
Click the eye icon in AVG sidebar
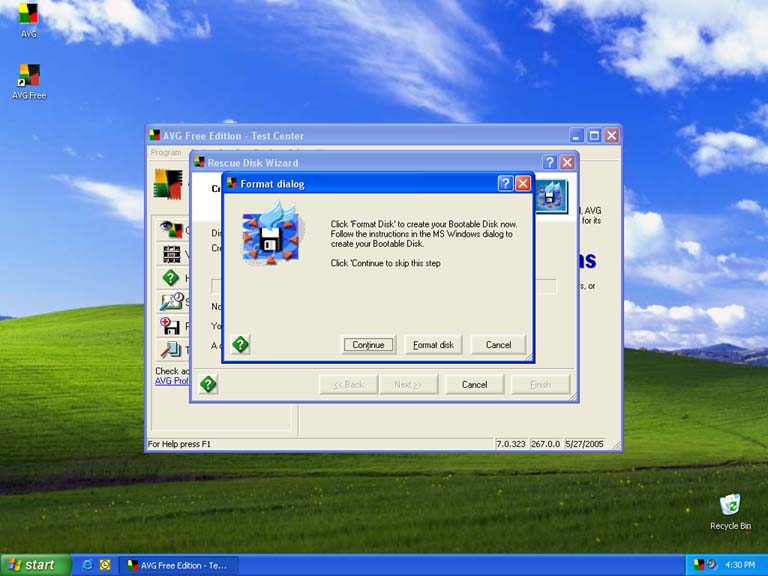coord(171,230)
